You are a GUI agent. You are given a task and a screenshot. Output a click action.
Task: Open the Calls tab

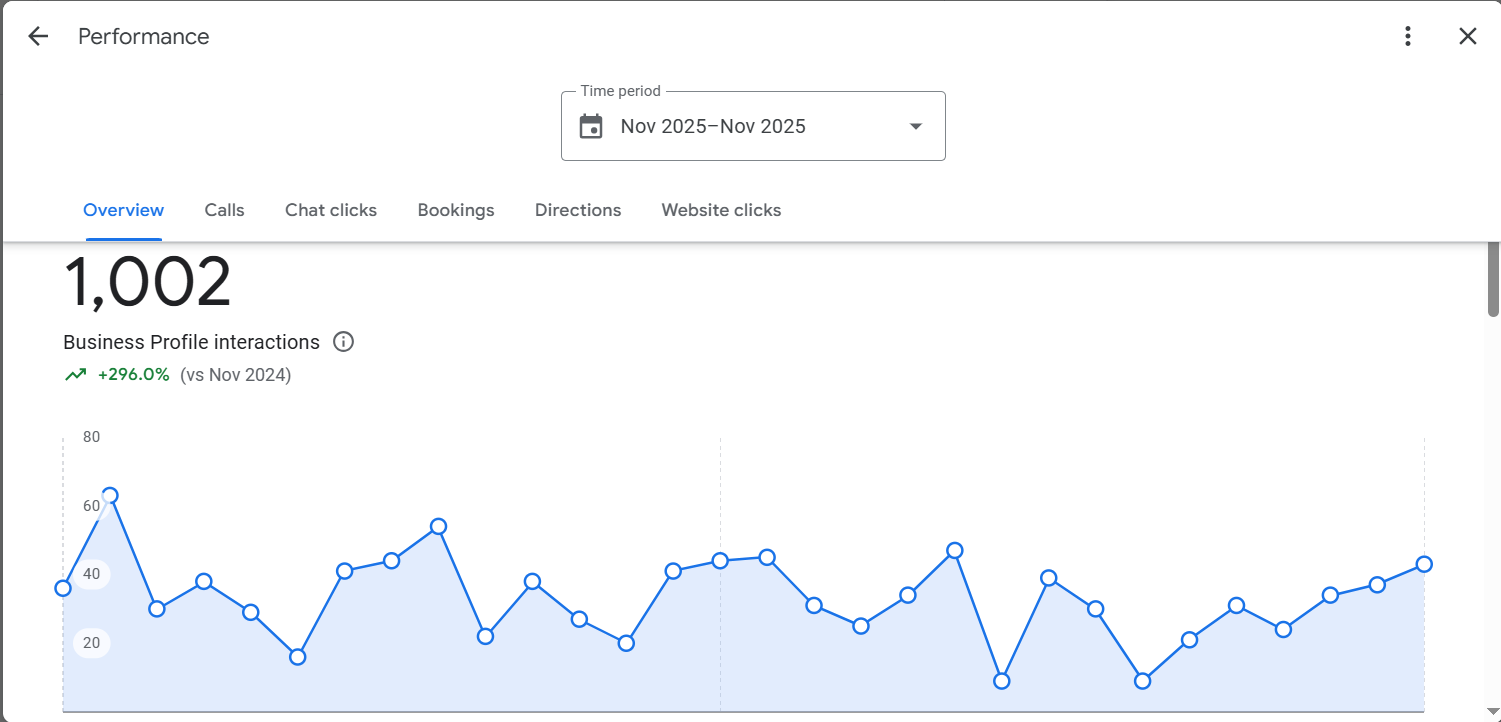(224, 210)
